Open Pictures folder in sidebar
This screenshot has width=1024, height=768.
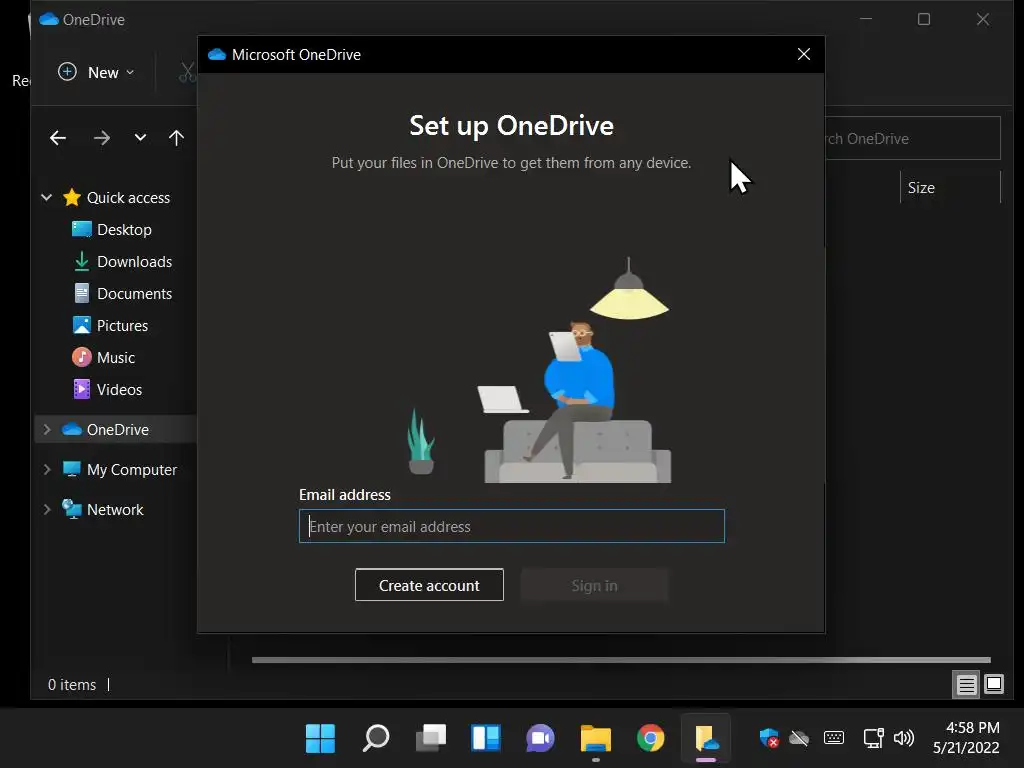[x=122, y=326]
